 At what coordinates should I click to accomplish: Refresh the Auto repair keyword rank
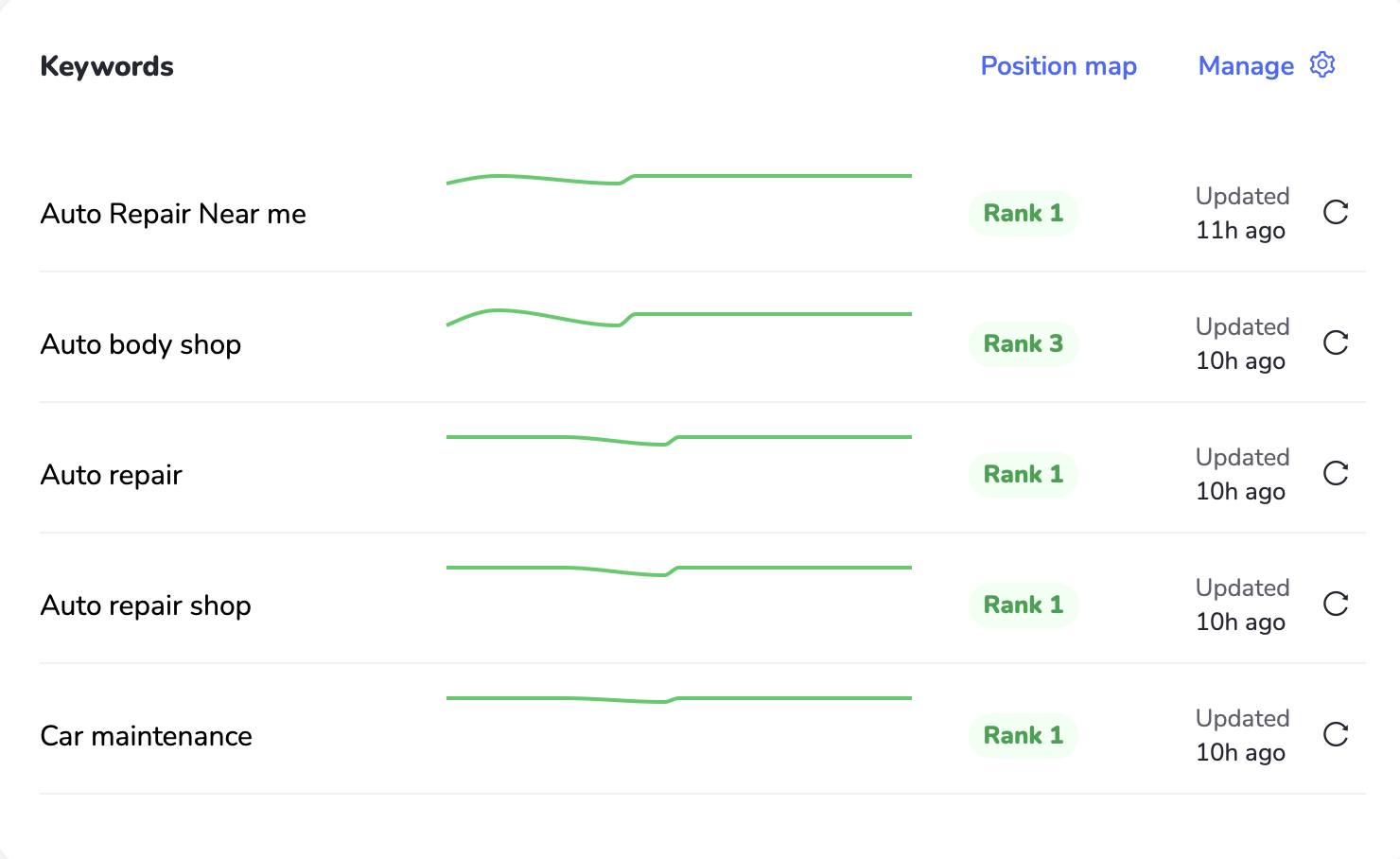pos(1336,474)
